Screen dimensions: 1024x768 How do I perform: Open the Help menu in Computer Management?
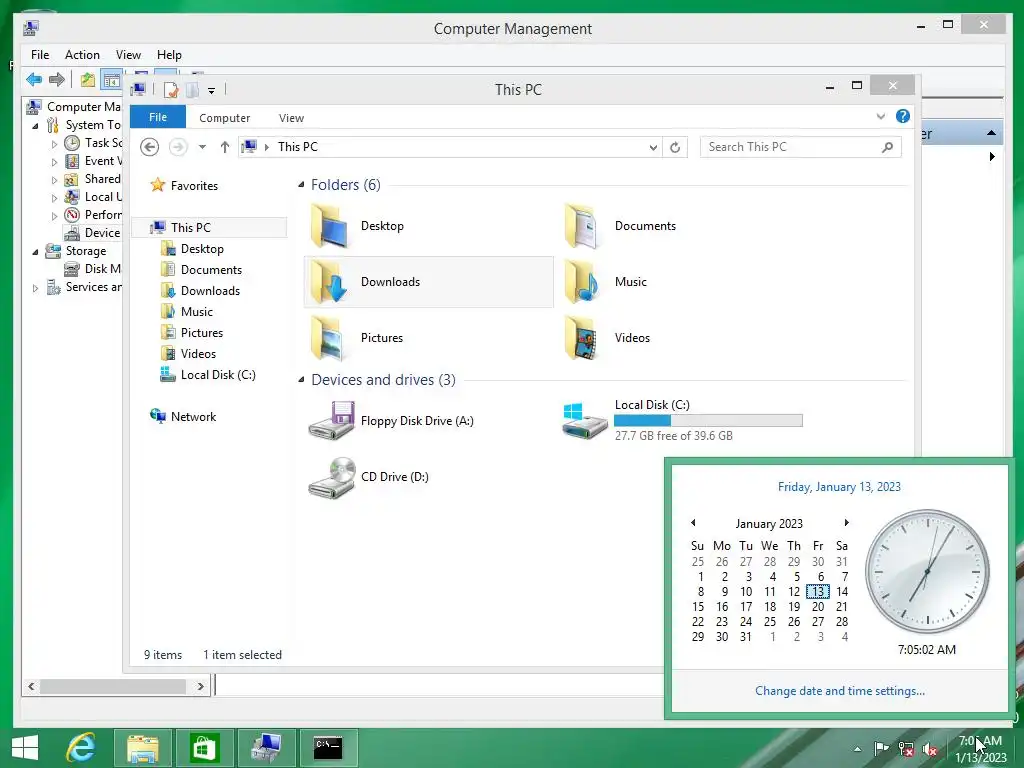[169, 55]
